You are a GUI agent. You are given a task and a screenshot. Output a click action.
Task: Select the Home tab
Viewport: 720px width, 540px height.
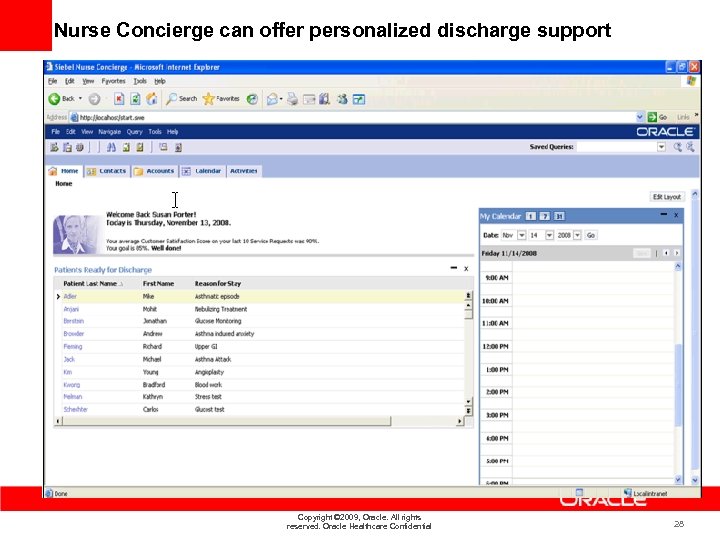click(64, 171)
